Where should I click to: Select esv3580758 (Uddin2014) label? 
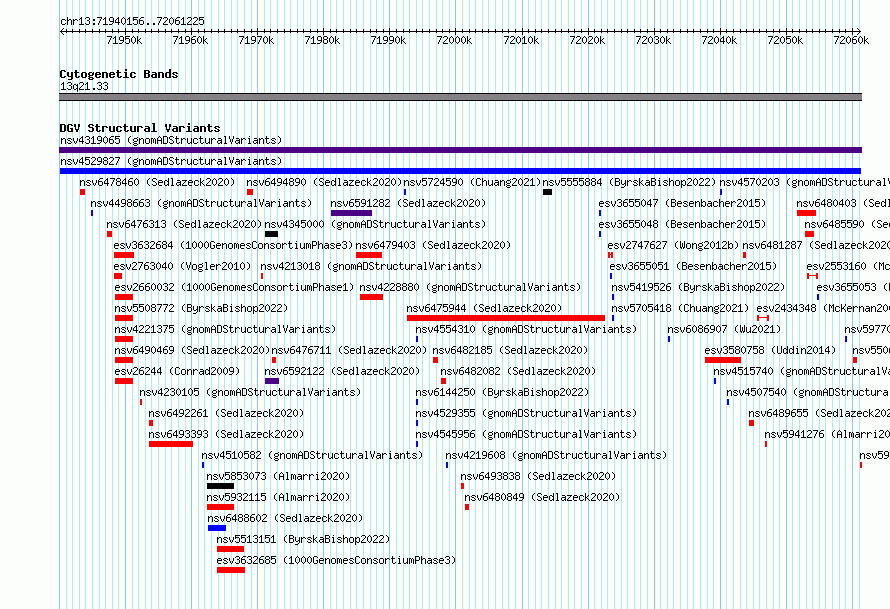coord(770,350)
